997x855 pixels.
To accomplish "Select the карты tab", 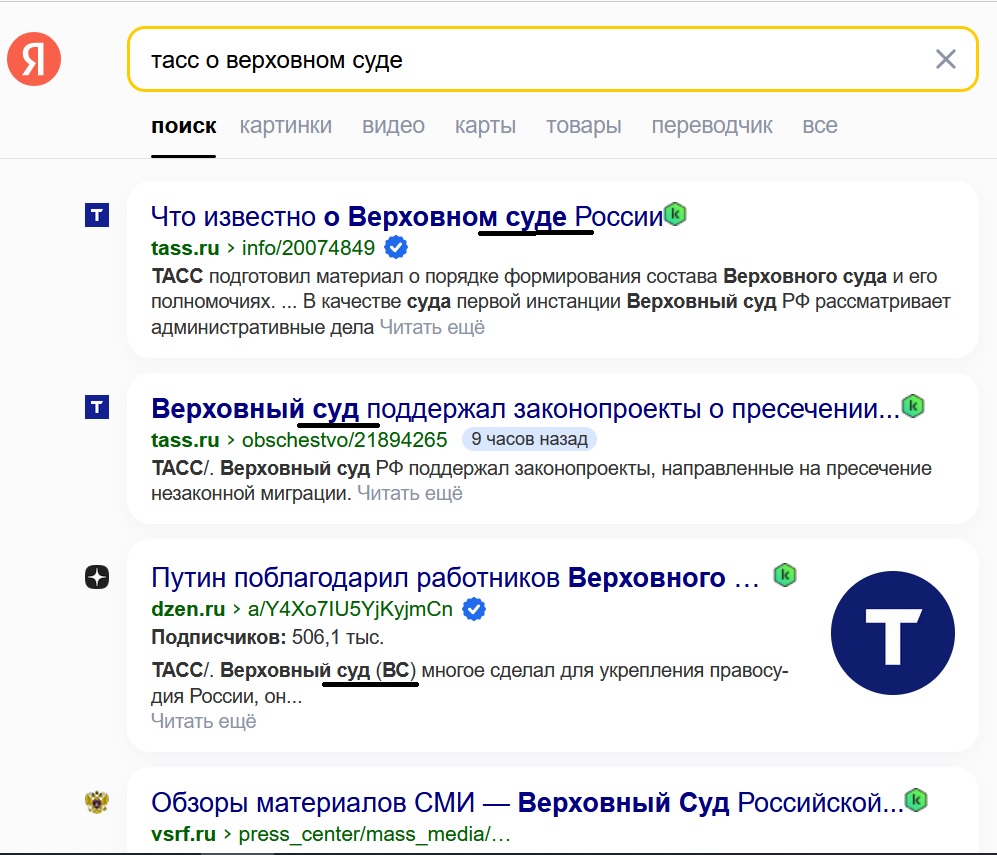I will click(485, 126).
